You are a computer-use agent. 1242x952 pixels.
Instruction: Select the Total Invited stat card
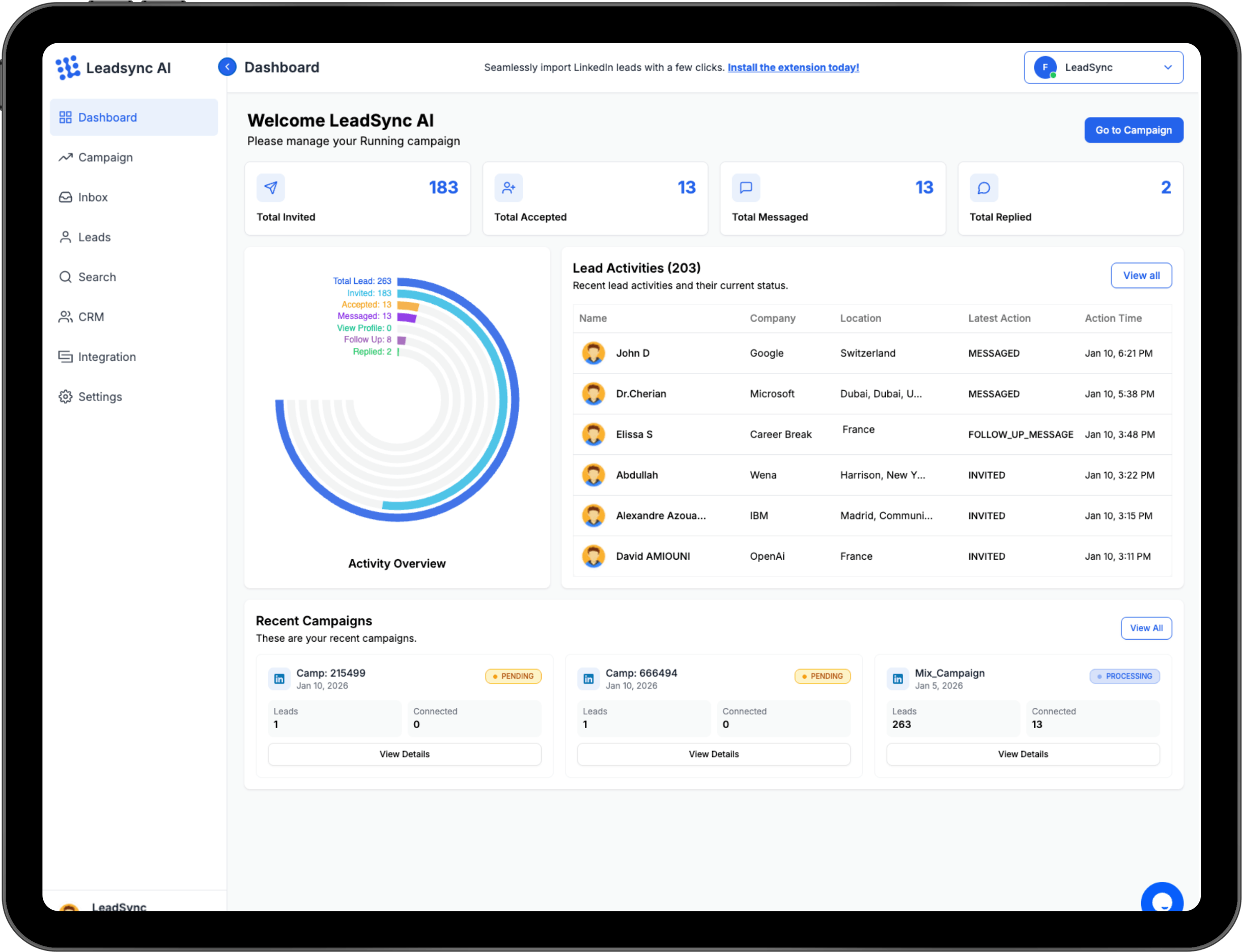358,198
